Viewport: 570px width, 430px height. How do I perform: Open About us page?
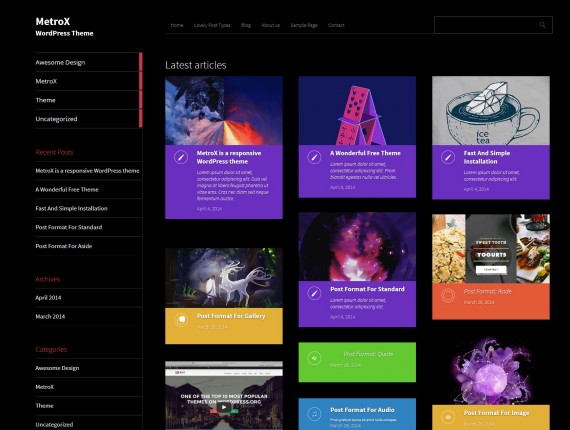point(270,25)
